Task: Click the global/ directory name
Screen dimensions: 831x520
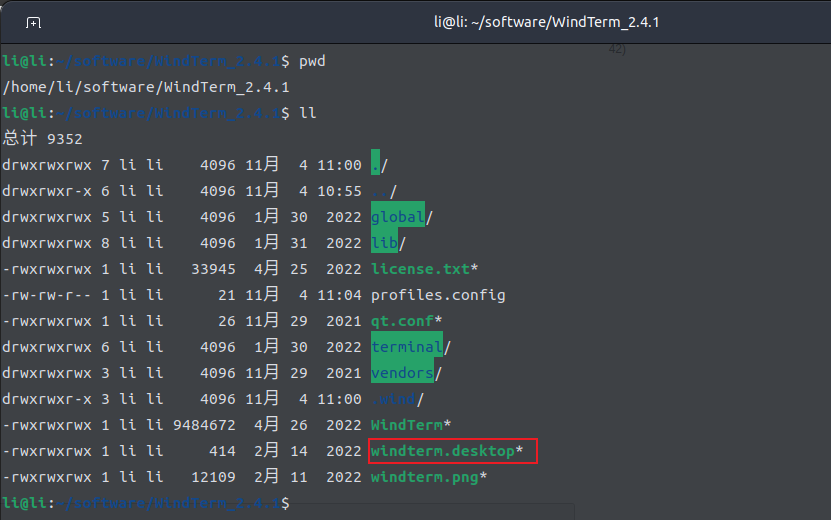Action: [402, 217]
